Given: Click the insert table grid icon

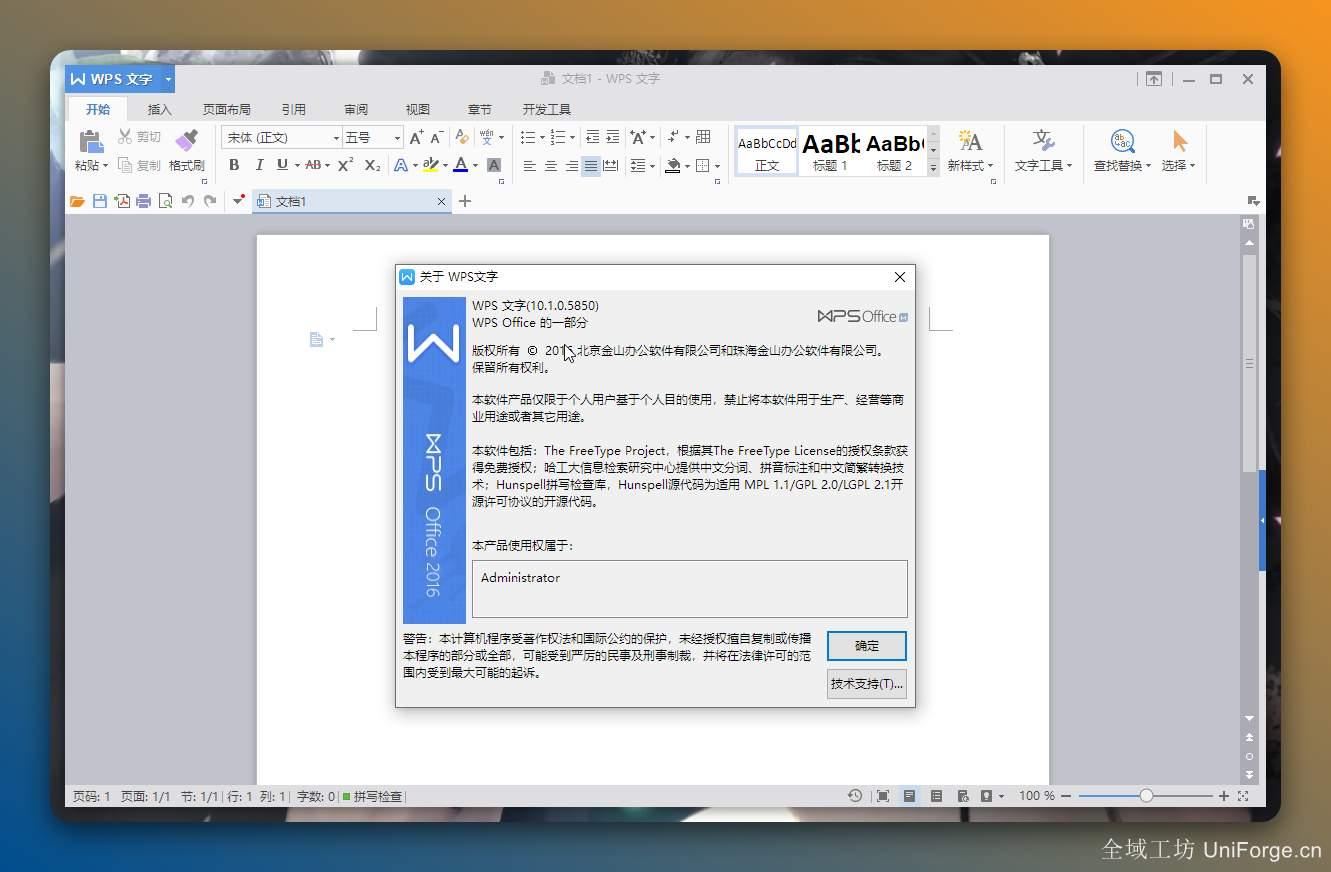Looking at the screenshot, I should pyautogui.click(x=704, y=137).
